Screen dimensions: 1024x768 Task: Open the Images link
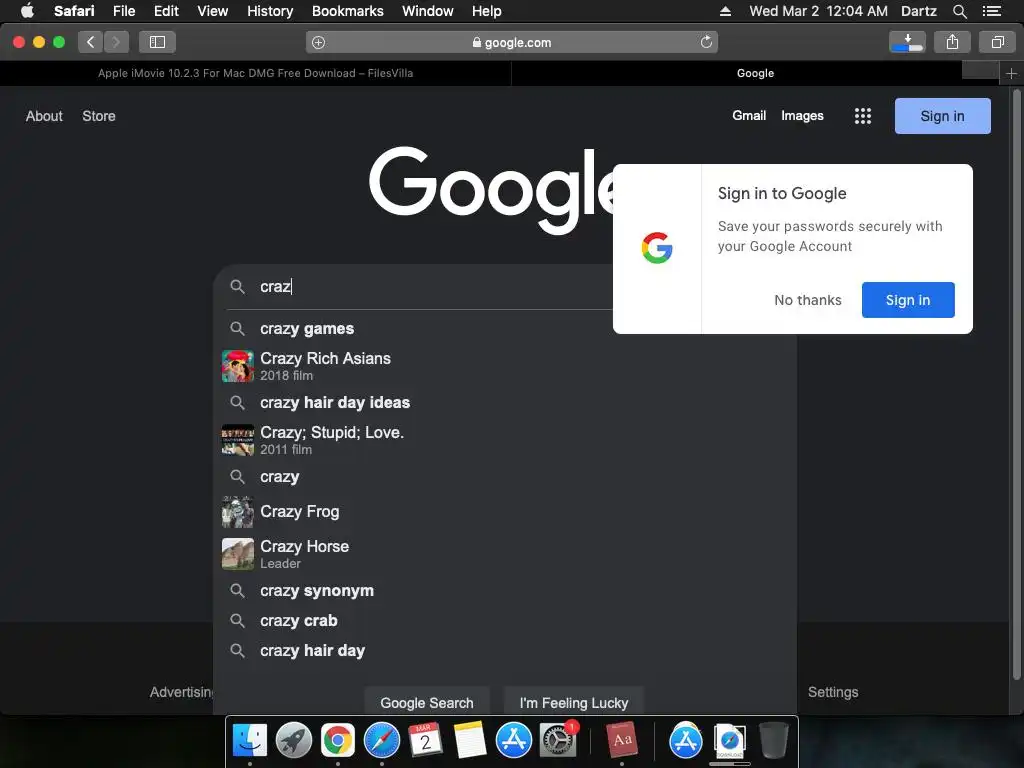click(802, 116)
